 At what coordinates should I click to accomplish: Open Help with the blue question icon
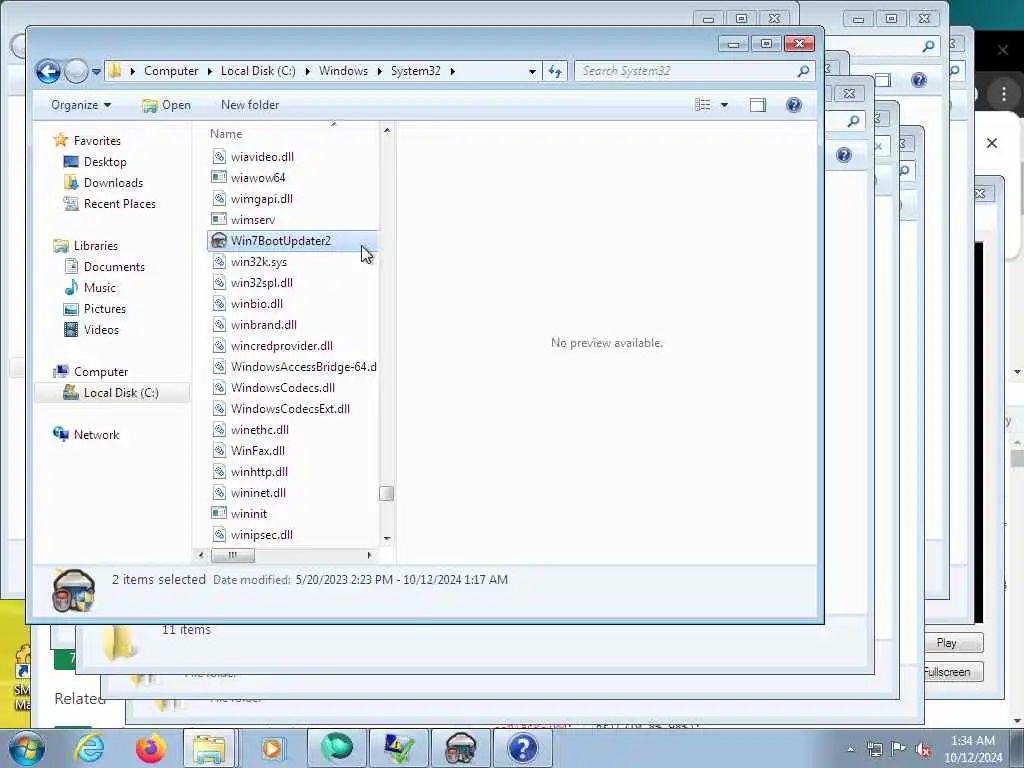[793, 105]
